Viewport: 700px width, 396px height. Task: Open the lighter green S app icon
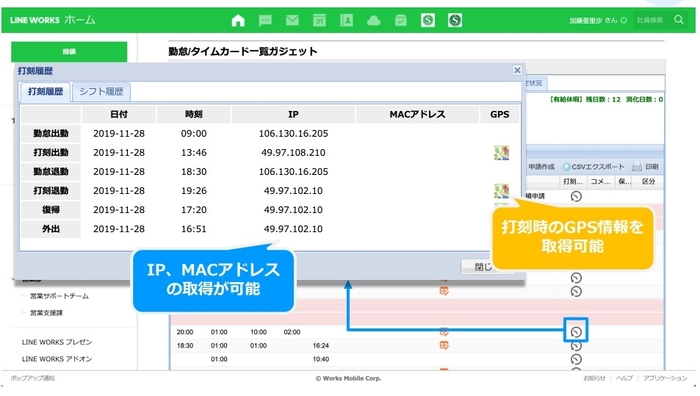click(x=428, y=20)
